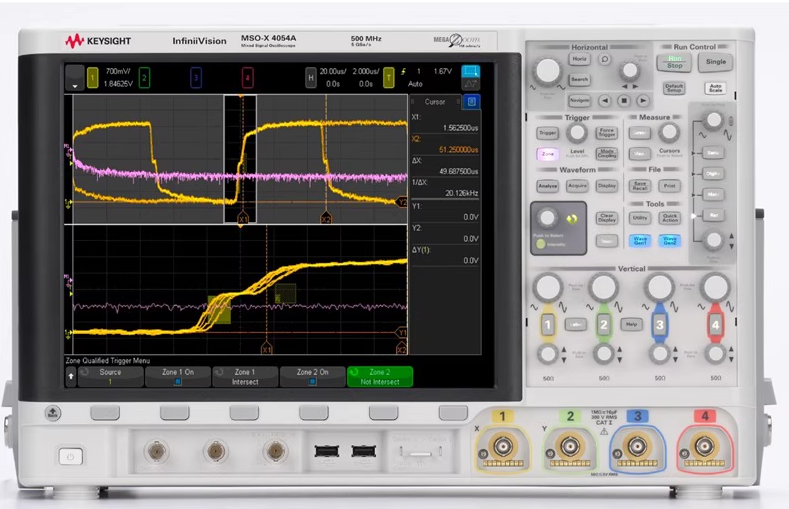Open the Acquire key menu
The width and height of the screenshot is (789, 509).
(x=577, y=186)
